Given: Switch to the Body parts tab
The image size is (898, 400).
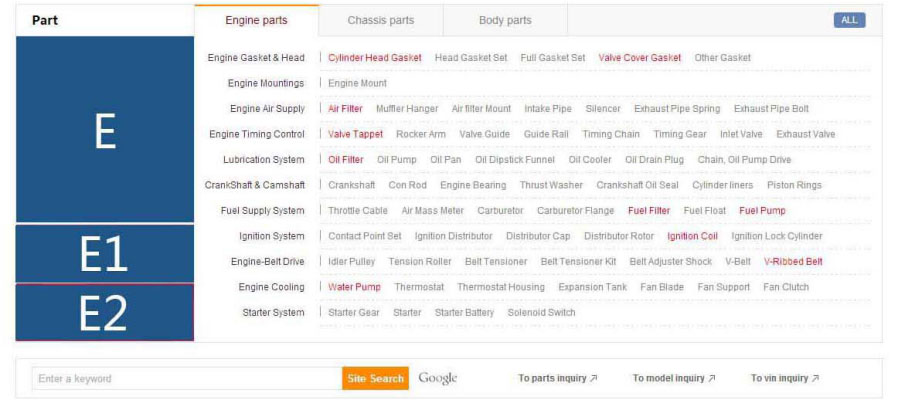Looking at the screenshot, I should pyautogui.click(x=505, y=20).
